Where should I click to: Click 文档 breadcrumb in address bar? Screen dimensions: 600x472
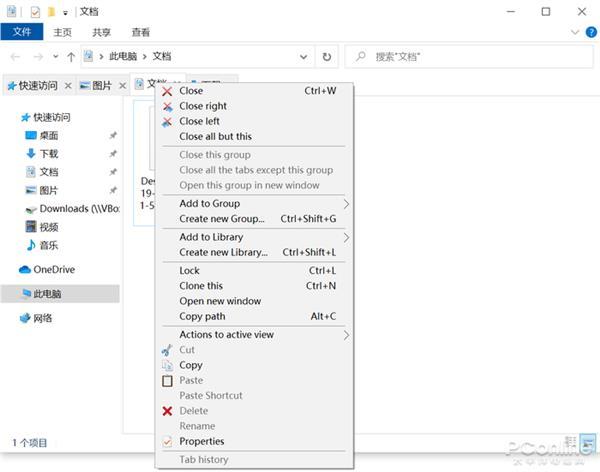[x=162, y=56]
